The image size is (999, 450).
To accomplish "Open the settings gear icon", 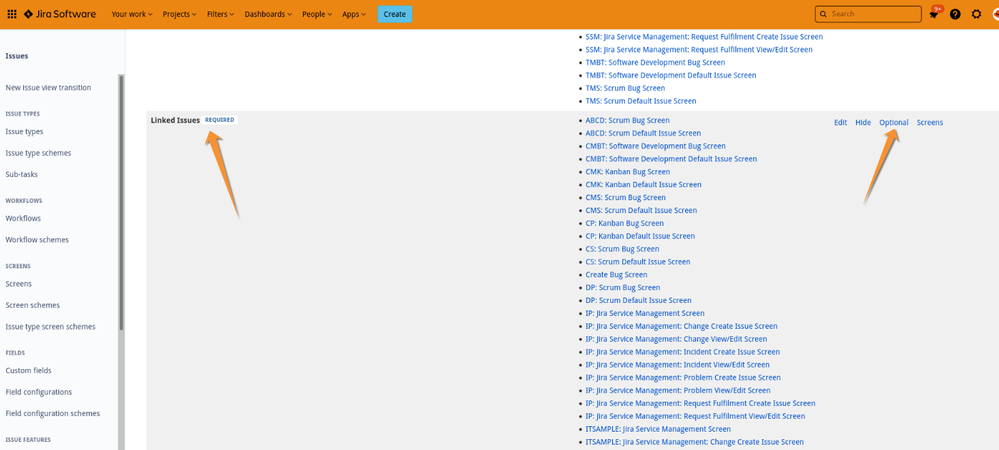I will click(976, 14).
